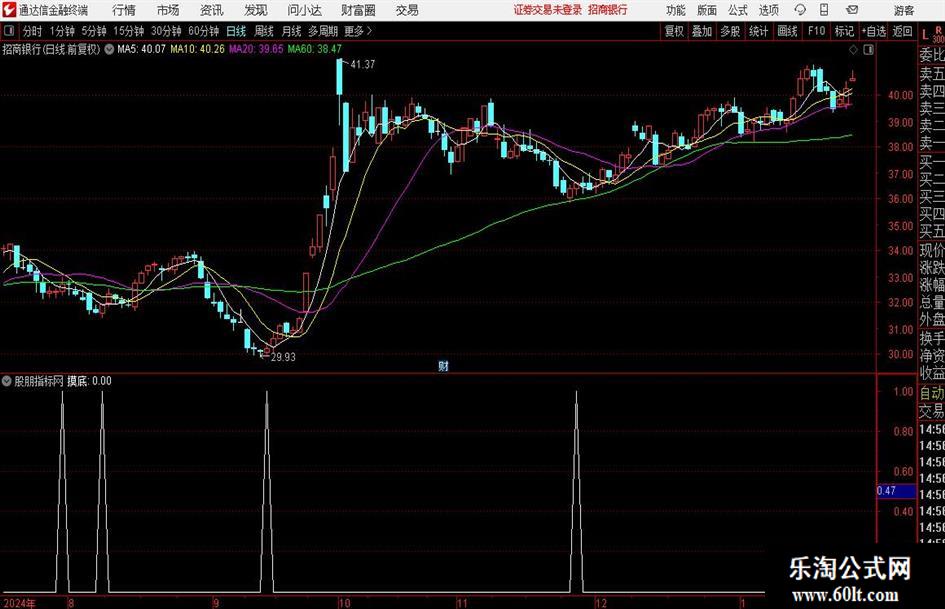This screenshot has height=609, width=945.
Task: Toggle the right side panel icon below 返回
Action: (x=868, y=50)
